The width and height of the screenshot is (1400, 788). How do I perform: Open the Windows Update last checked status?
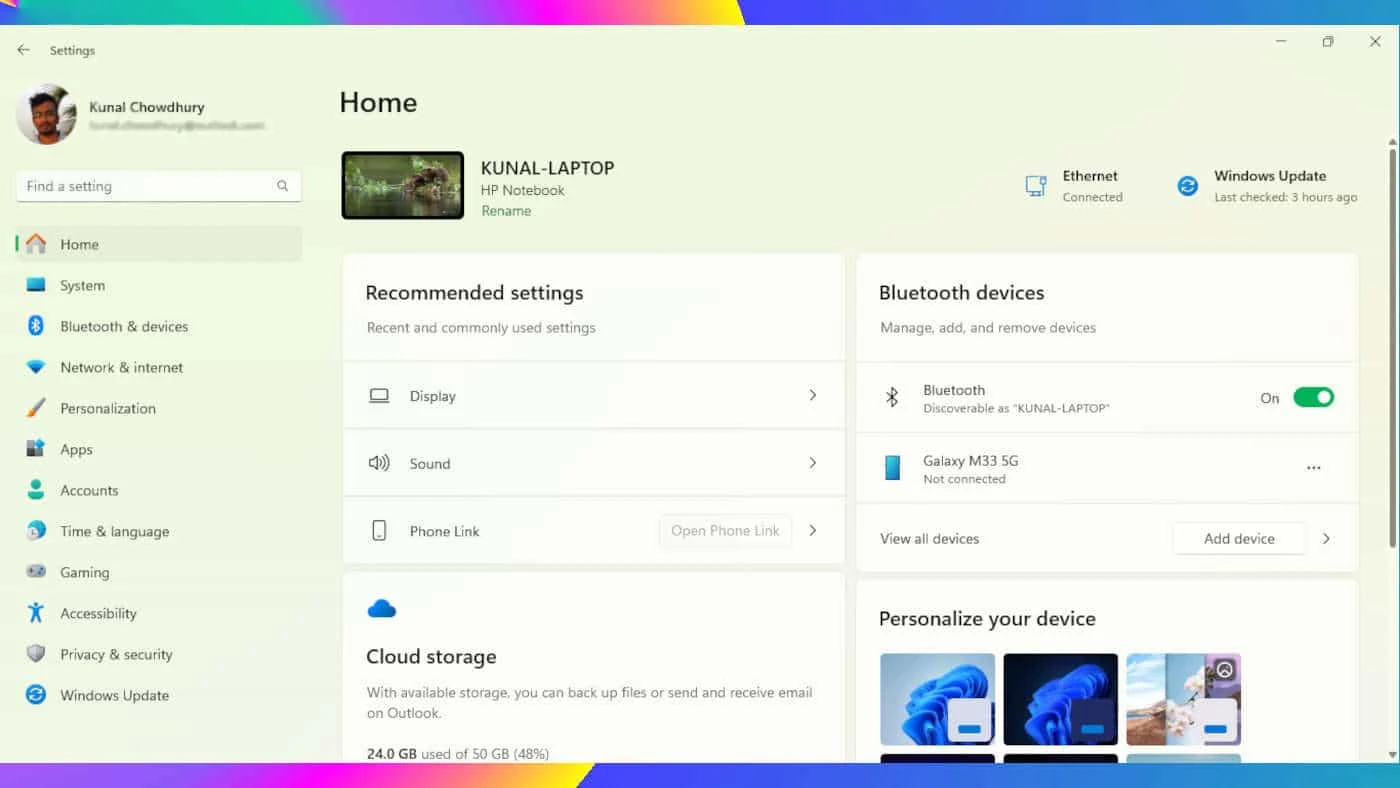(x=1267, y=186)
